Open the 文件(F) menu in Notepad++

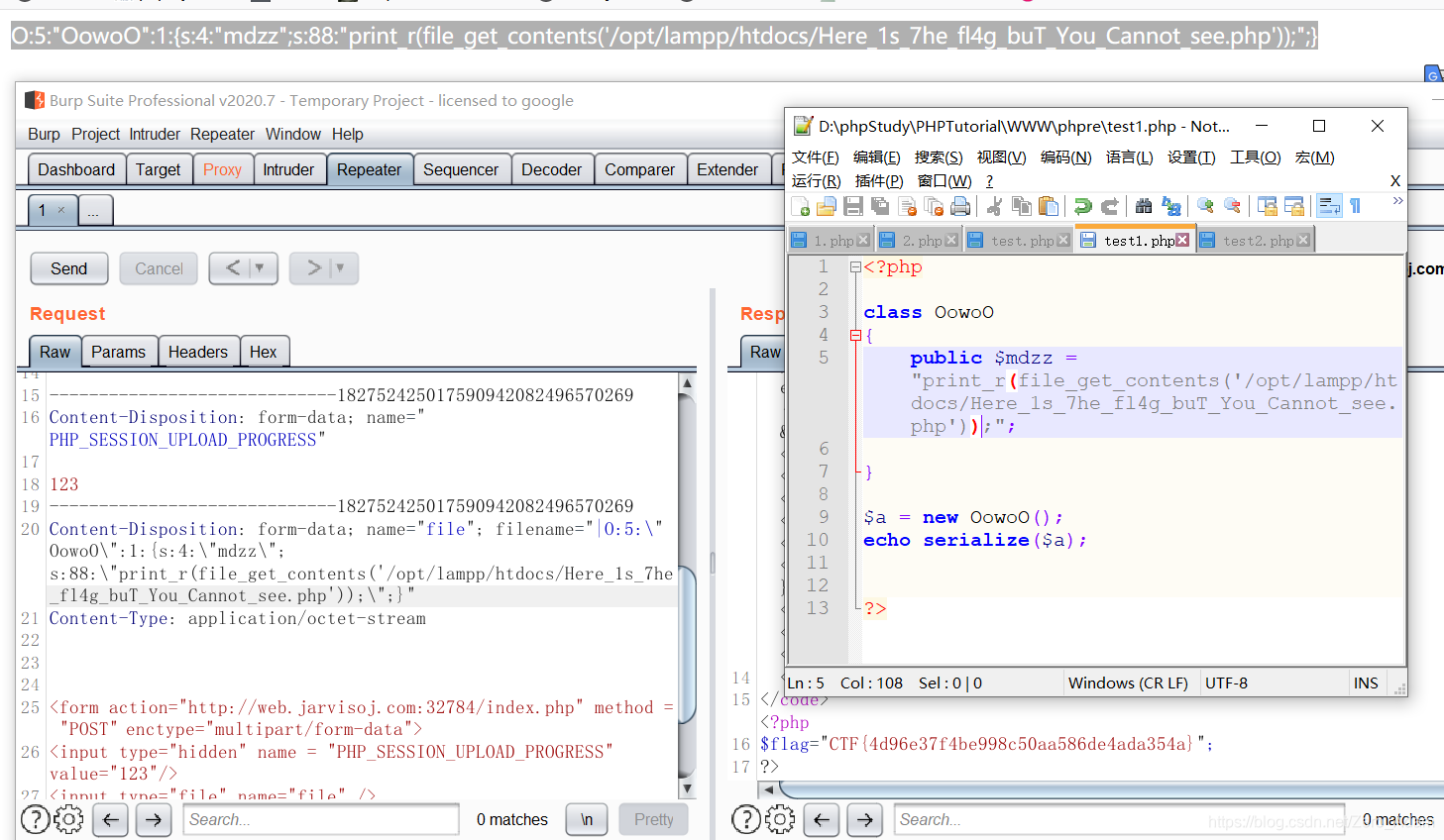tap(815, 157)
